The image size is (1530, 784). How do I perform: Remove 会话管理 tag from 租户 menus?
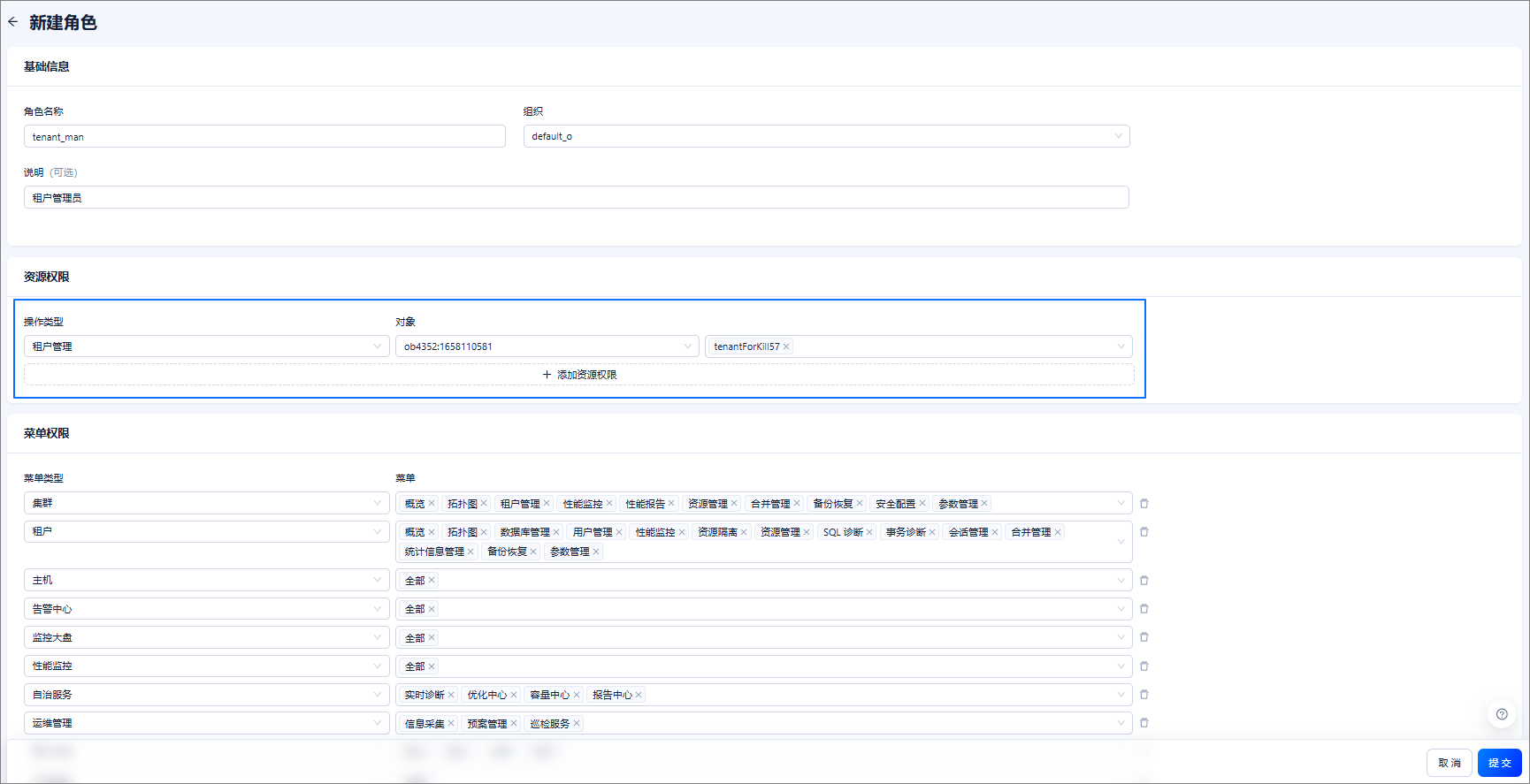pyautogui.click(x=995, y=532)
